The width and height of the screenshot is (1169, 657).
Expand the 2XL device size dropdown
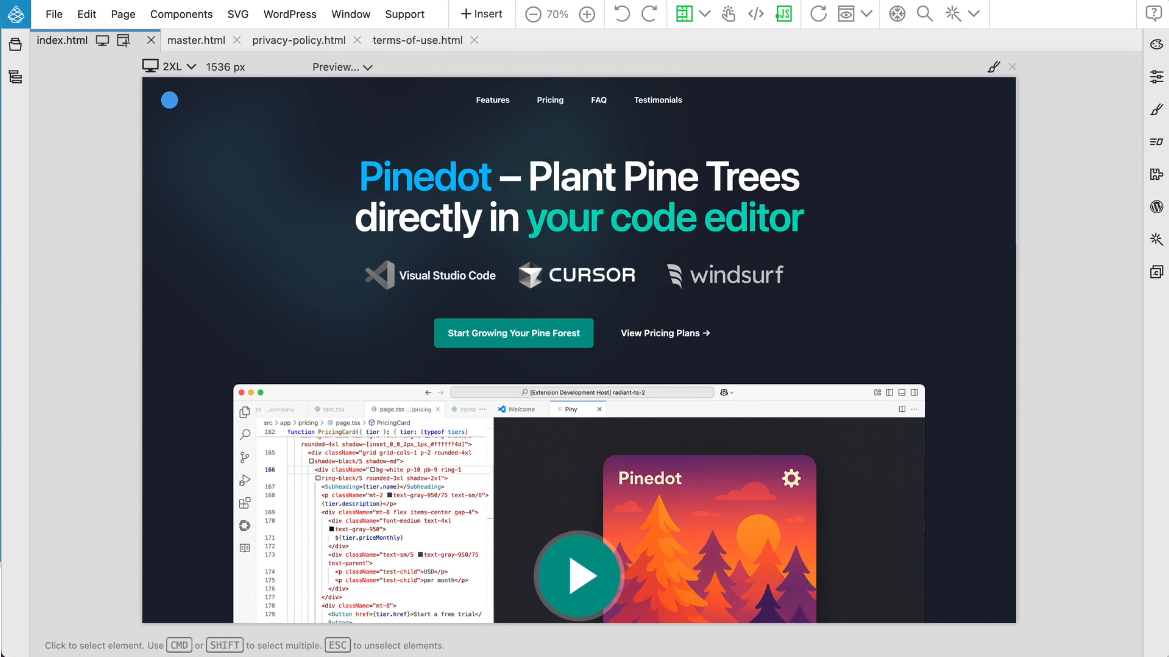point(170,67)
